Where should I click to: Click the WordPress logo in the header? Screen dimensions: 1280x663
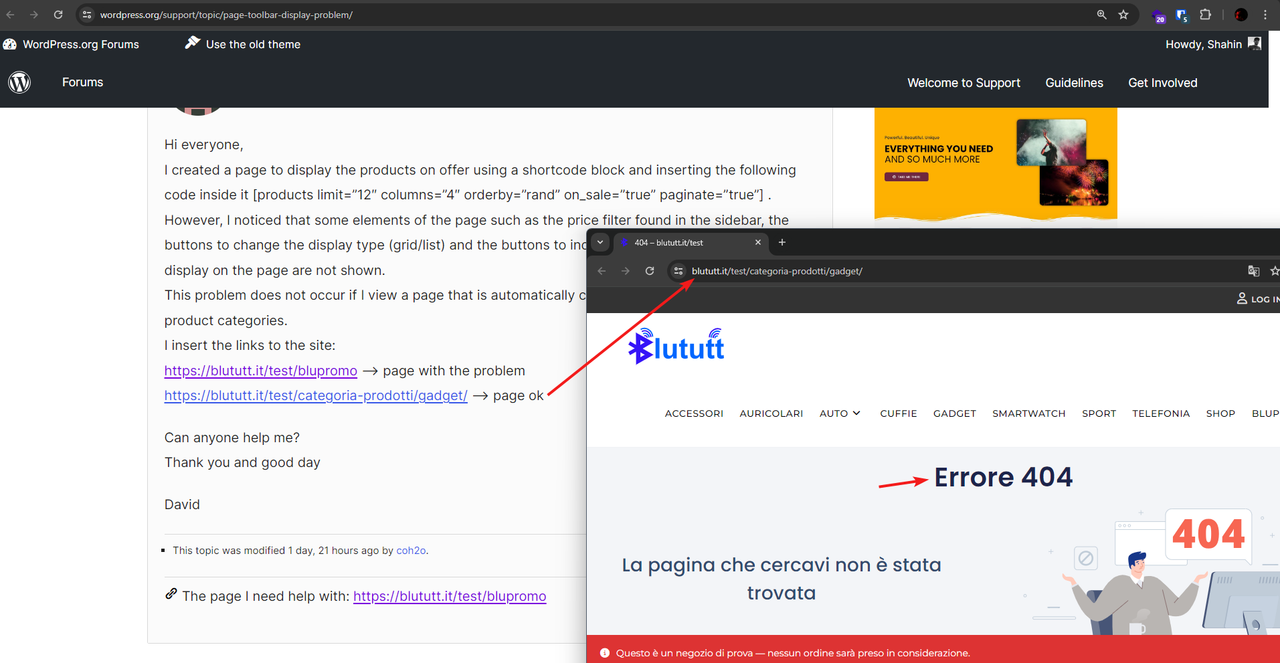coord(20,82)
